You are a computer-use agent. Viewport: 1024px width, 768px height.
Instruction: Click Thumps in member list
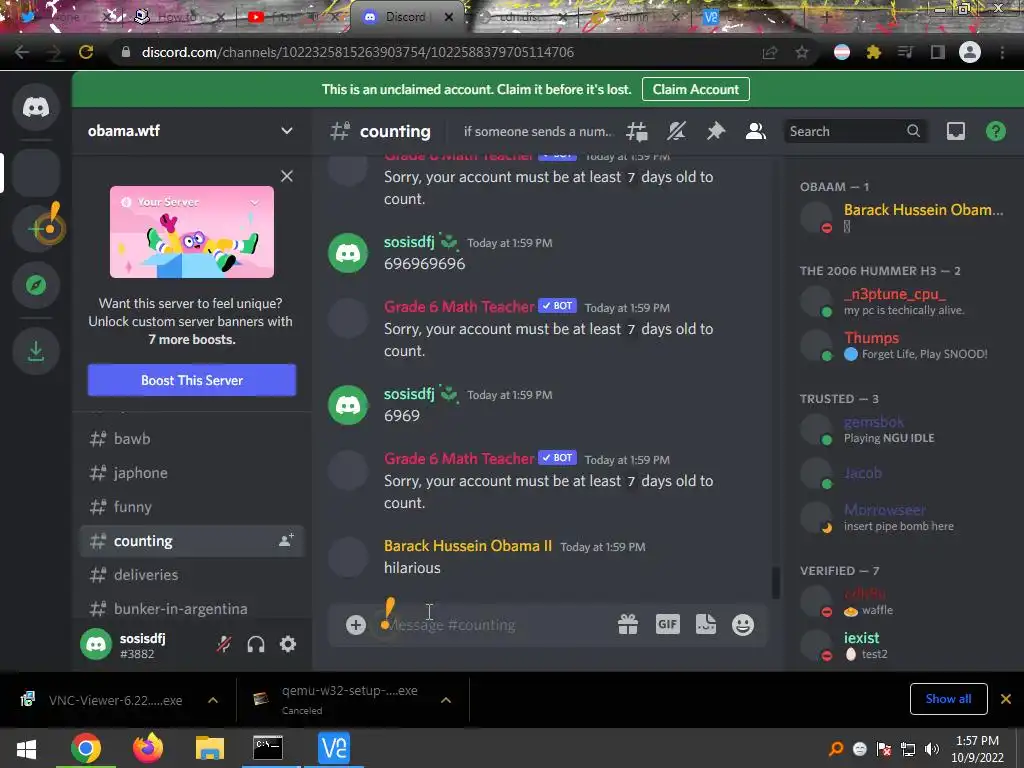click(903, 345)
